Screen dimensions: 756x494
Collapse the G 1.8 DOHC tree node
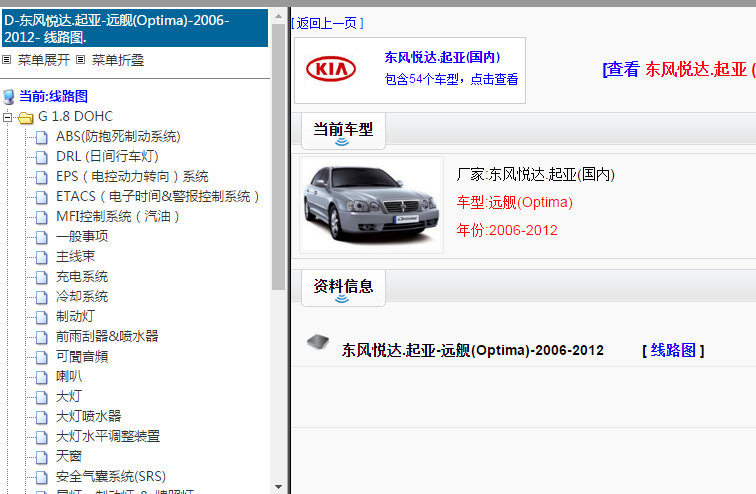[x=7, y=117]
